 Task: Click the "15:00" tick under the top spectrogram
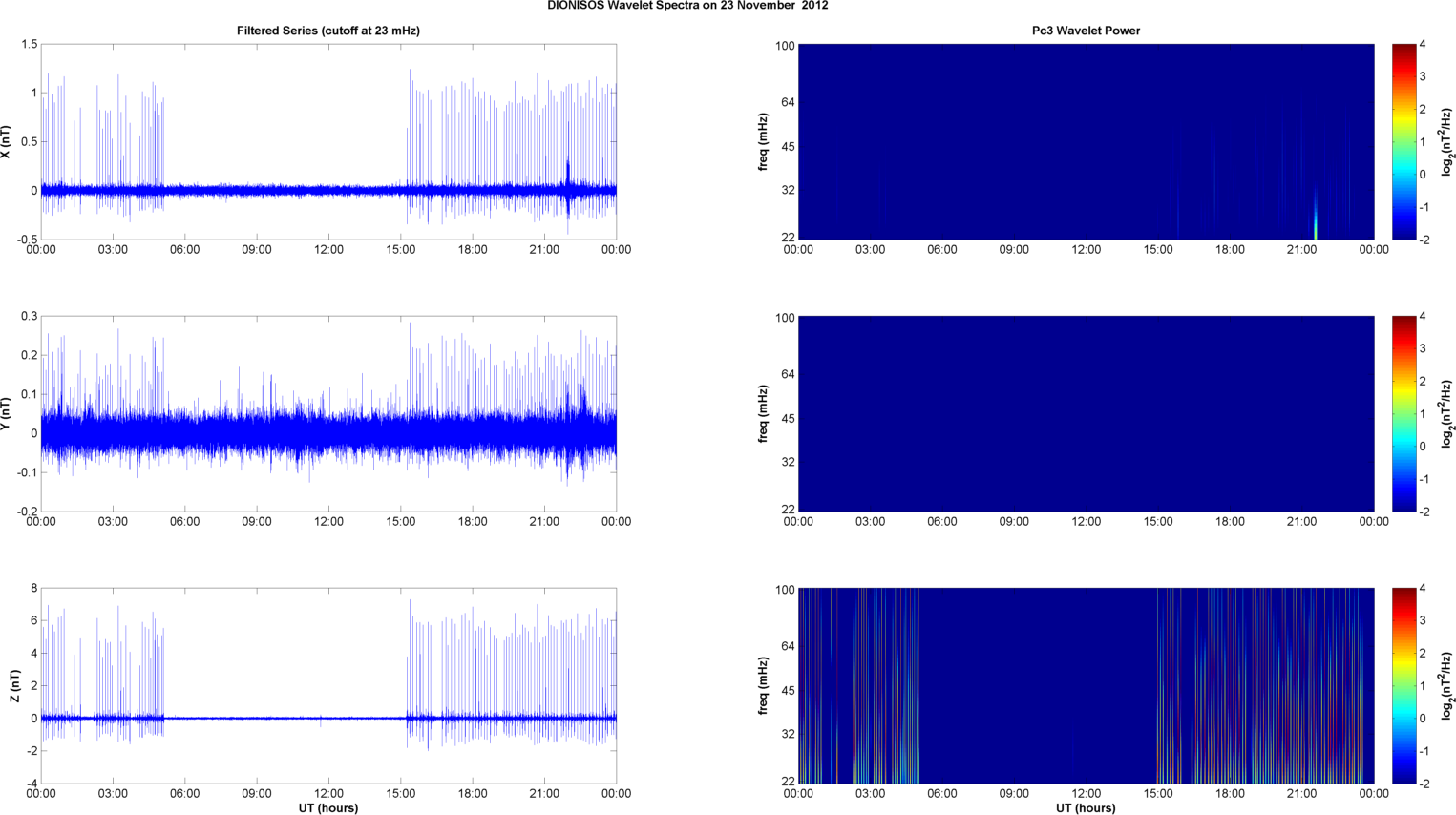(1158, 250)
